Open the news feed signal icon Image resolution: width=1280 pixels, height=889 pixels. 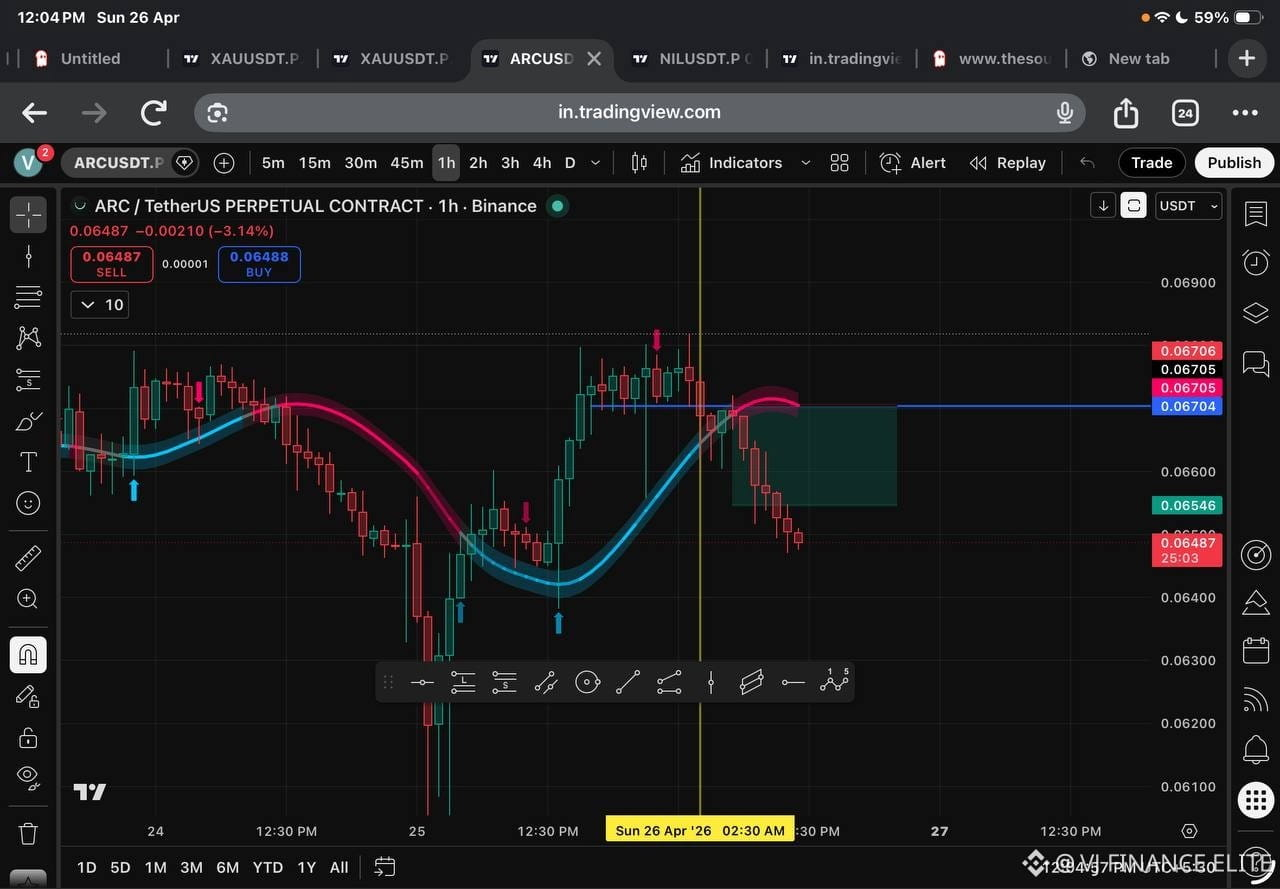tap(1256, 699)
